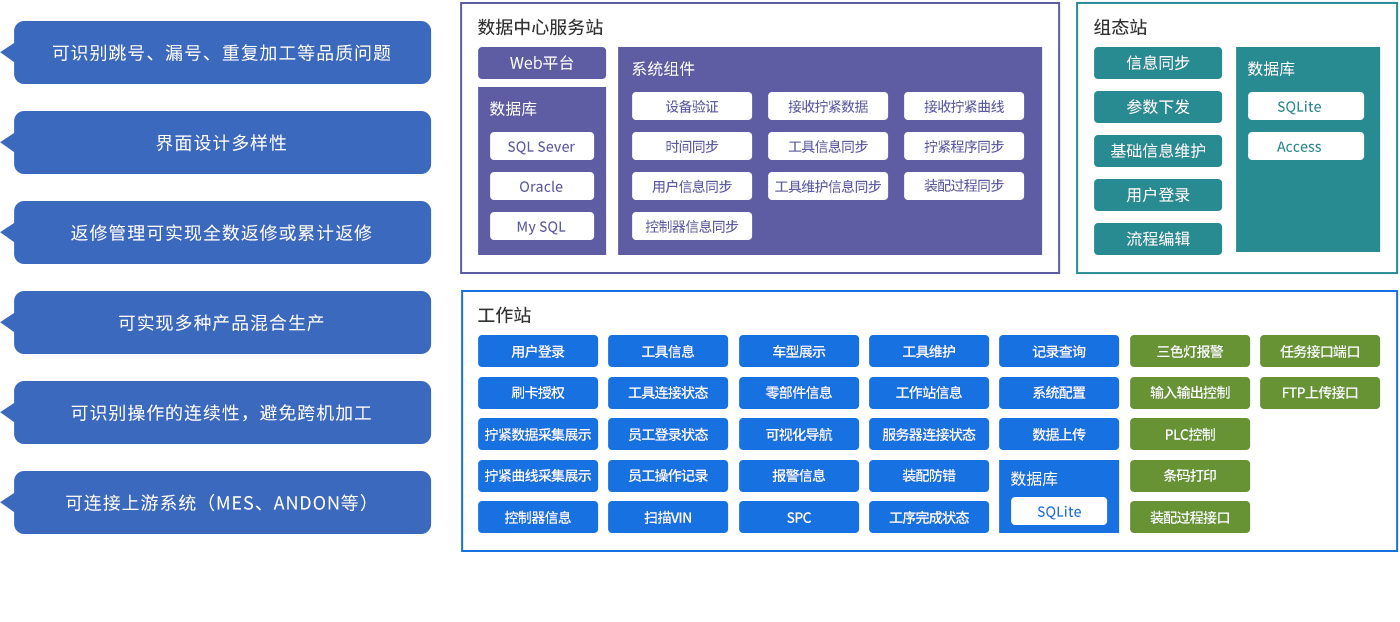The height and width of the screenshot is (622, 1400).
Task: Click the 扫描VIN block
Action: tap(668, 517)
